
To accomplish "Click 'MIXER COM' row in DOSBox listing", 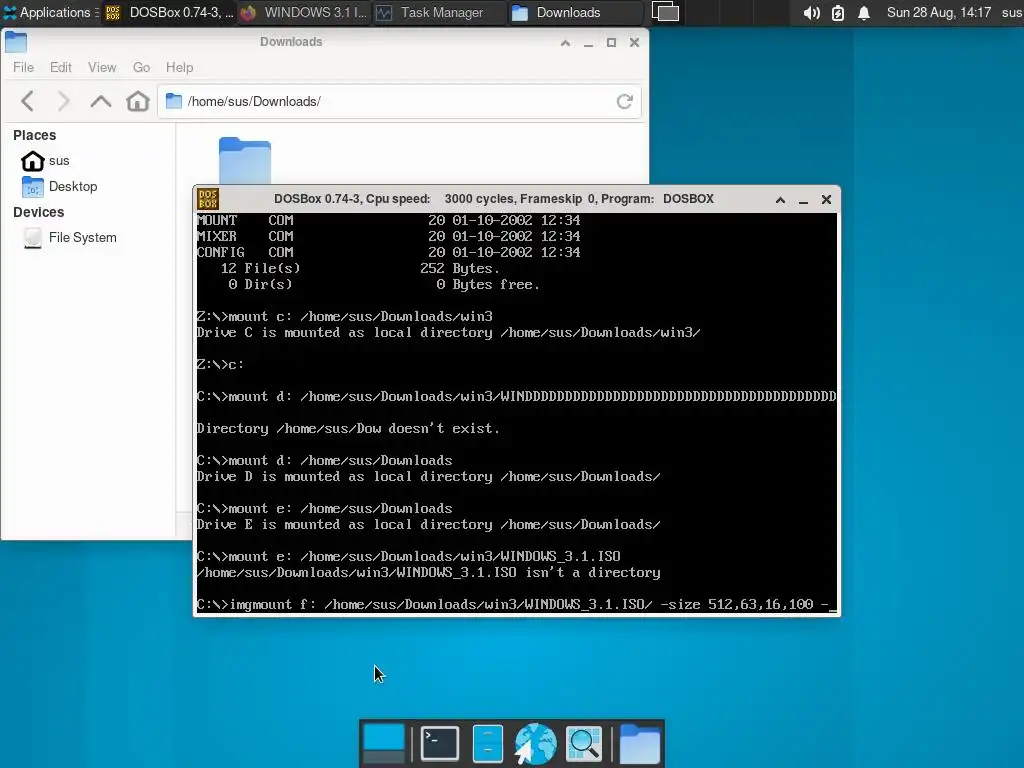I will pos(389,236).
